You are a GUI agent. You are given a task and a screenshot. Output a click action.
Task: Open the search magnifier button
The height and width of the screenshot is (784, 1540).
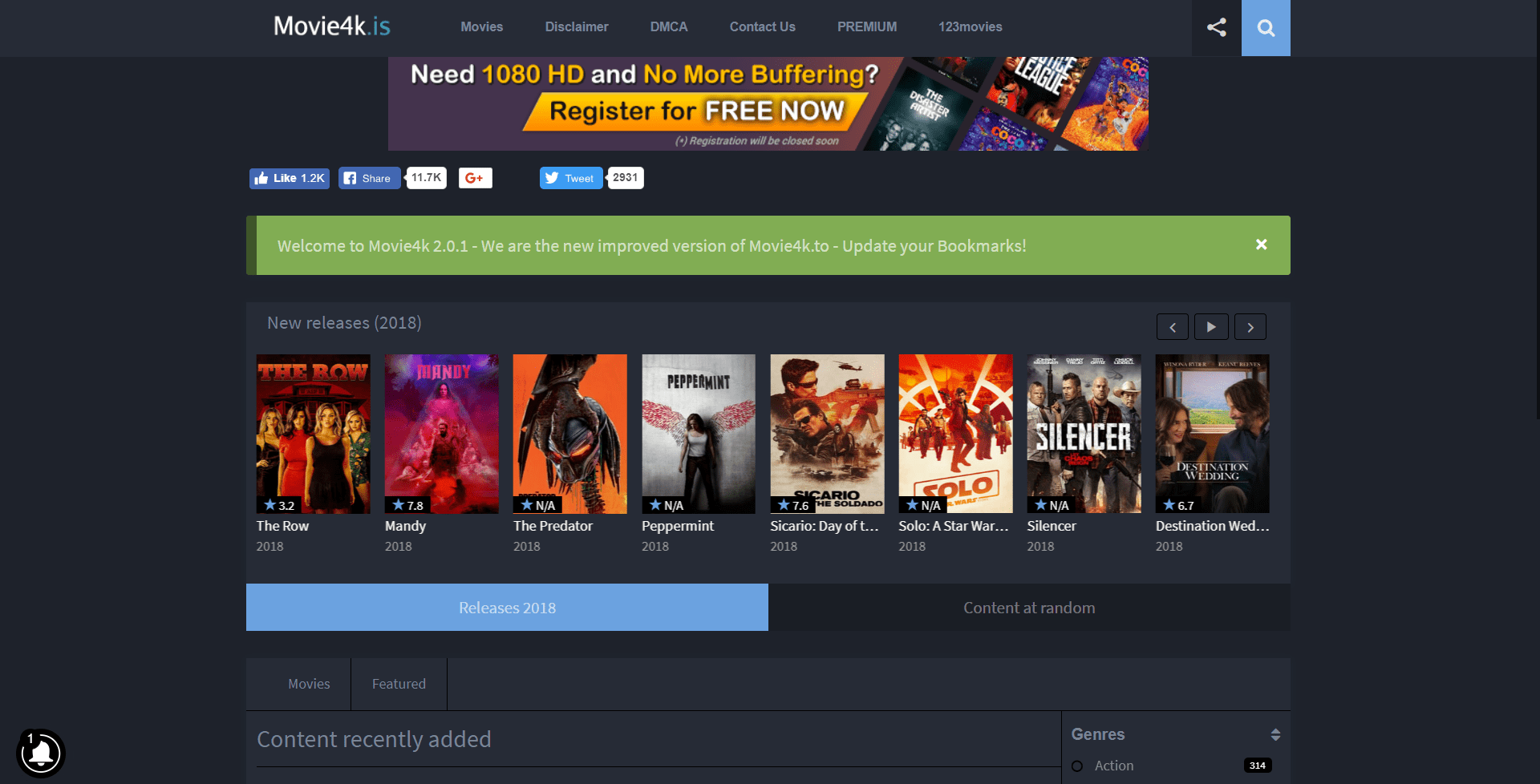(1266, 28)
